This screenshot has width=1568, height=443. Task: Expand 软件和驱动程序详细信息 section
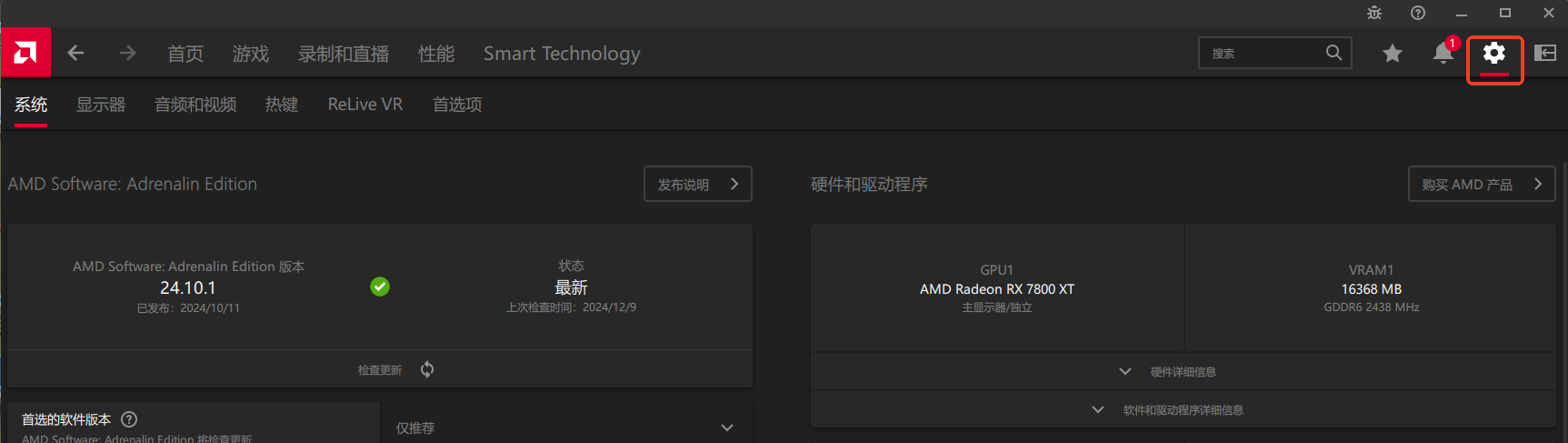[1183, 409]
